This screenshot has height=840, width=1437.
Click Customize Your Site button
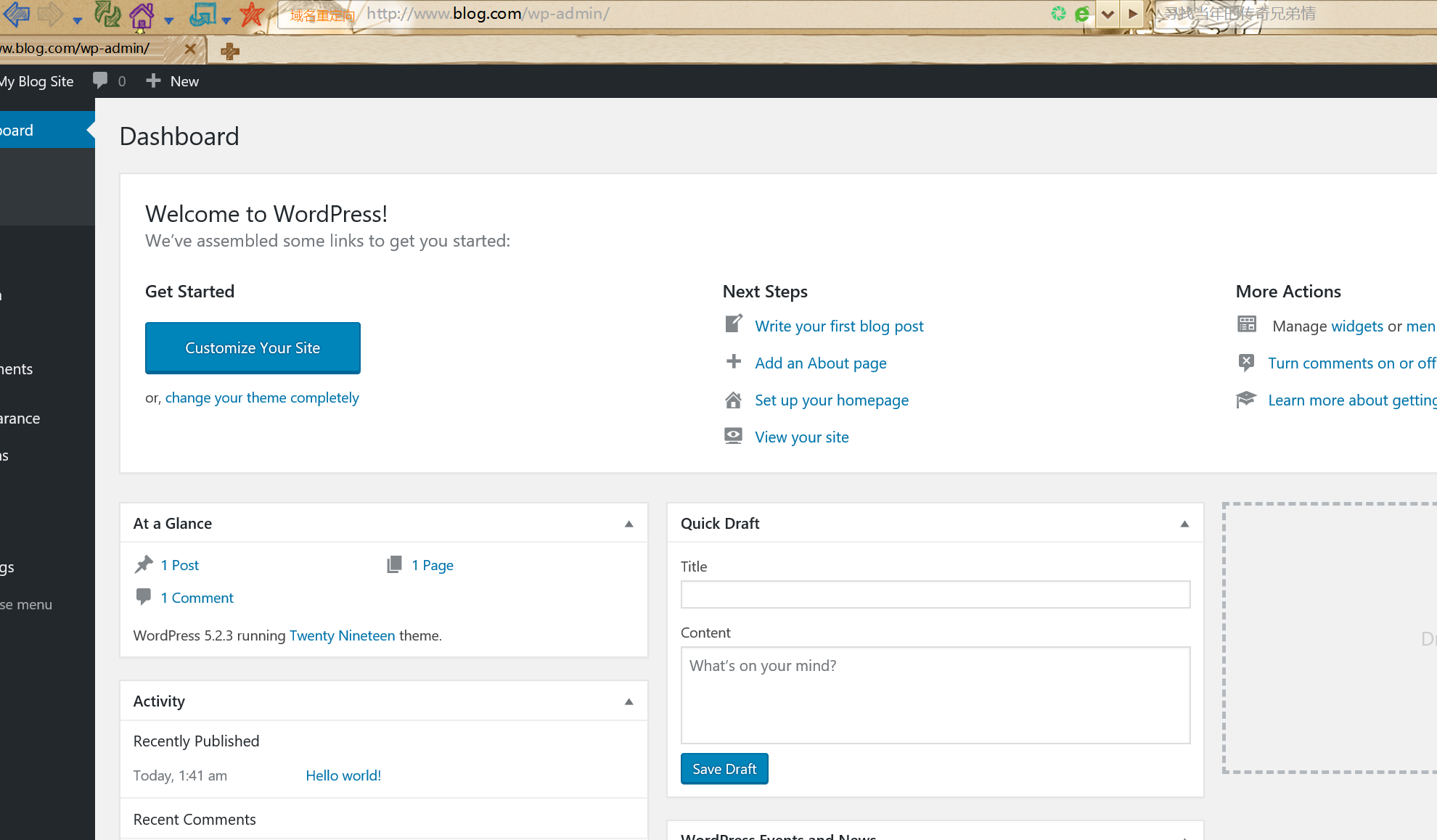pyautogui.click(x=253, y=348)
